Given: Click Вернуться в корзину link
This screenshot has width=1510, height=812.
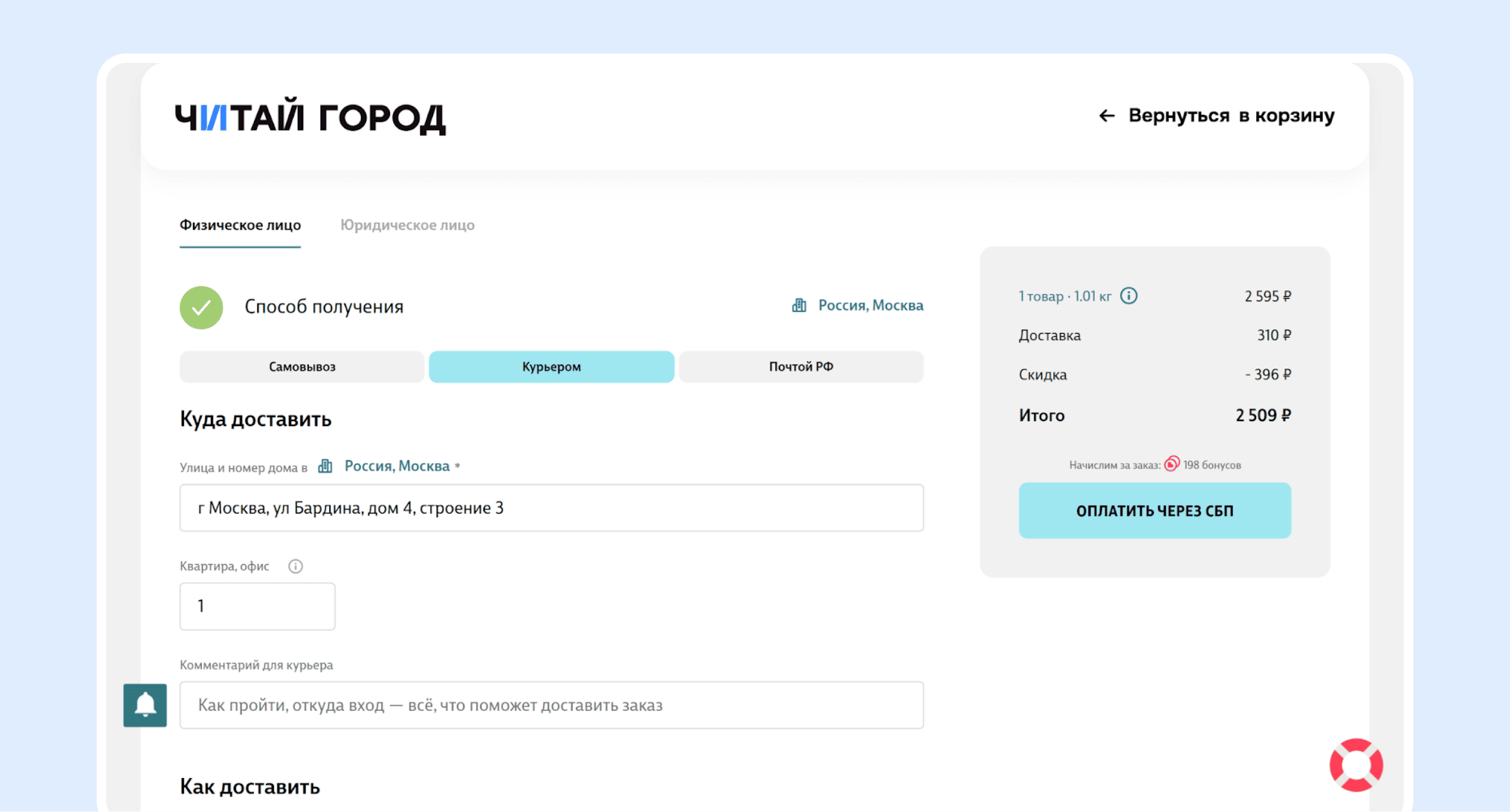Looking at the screenshot, I should (1231, 115).
